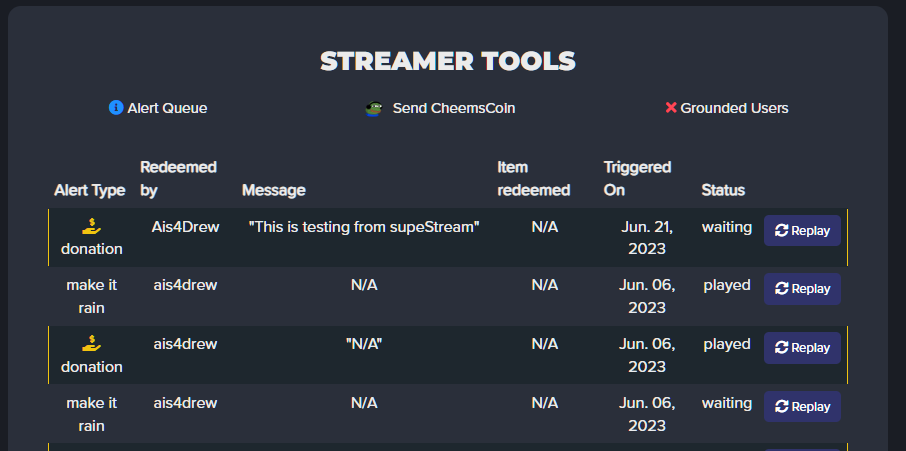Viewport: 906px width, 451px height.
Task: Click the Alert Type column header
Action: click(x=90, y=190)
